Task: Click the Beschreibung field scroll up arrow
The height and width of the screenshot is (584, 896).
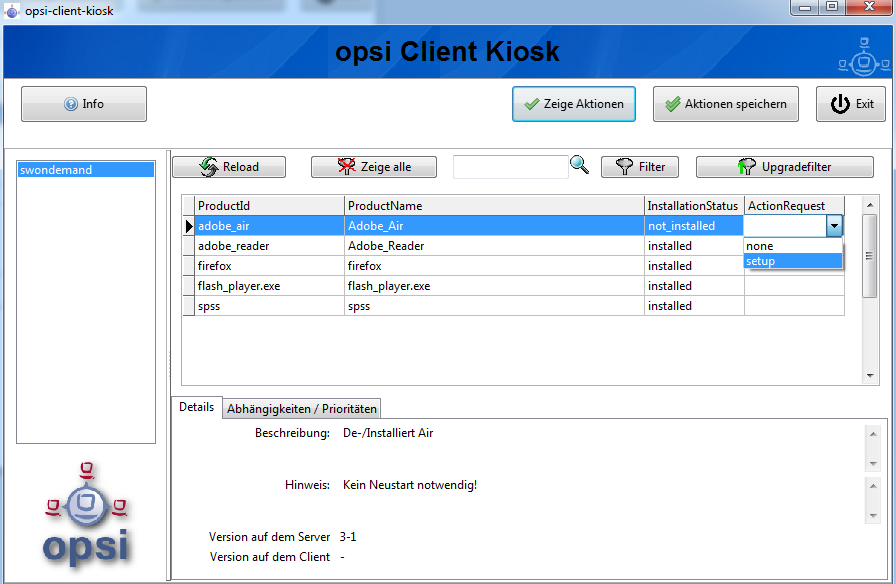Action: (873, 434)
